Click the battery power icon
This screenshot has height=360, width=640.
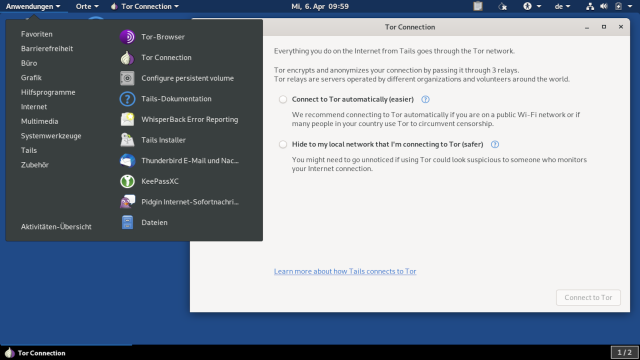(618, 6)
